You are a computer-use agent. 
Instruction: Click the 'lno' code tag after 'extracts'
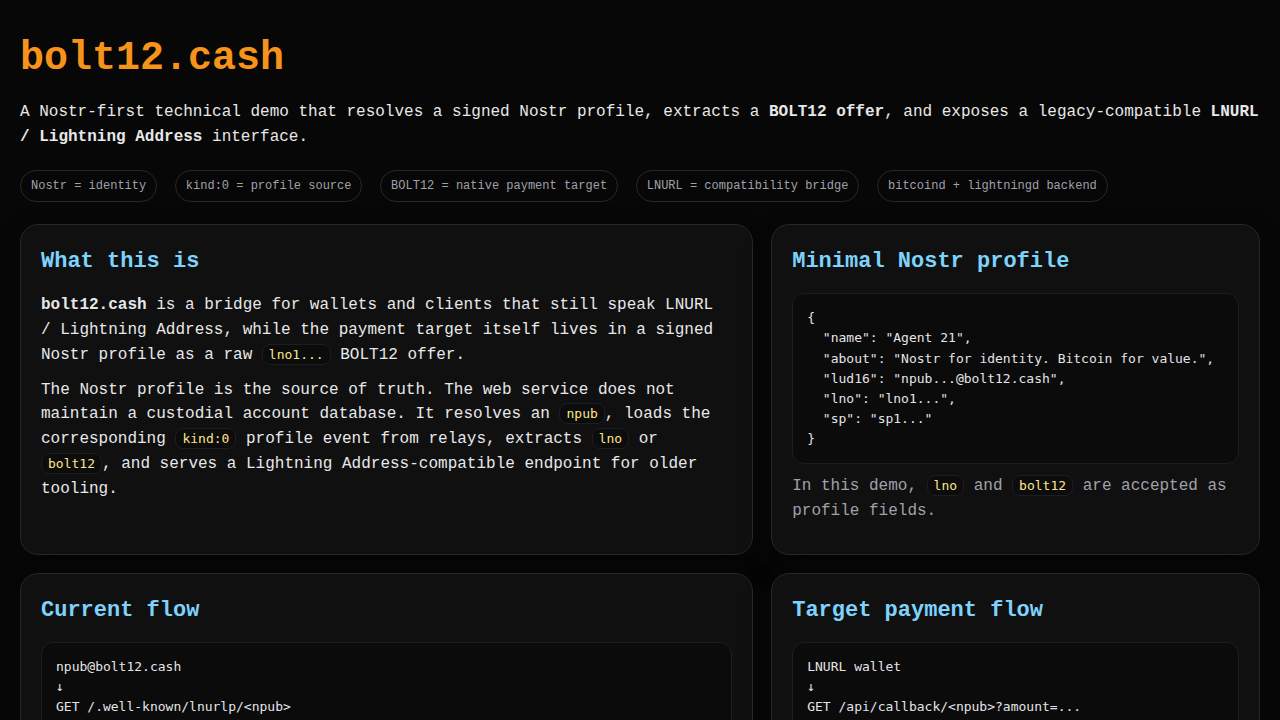[610, 439]
